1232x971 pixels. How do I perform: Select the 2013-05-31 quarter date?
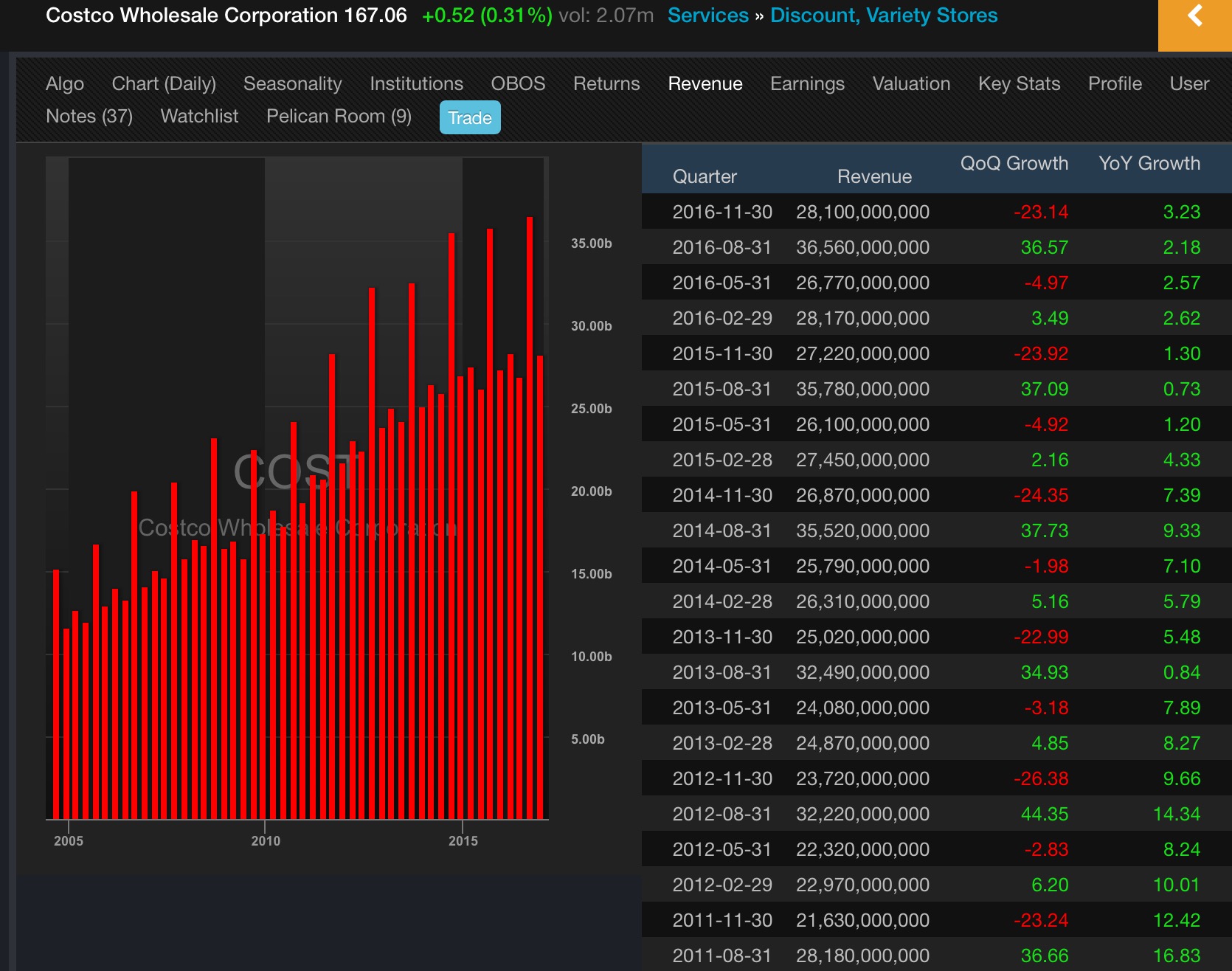click(x=722, y=708)
